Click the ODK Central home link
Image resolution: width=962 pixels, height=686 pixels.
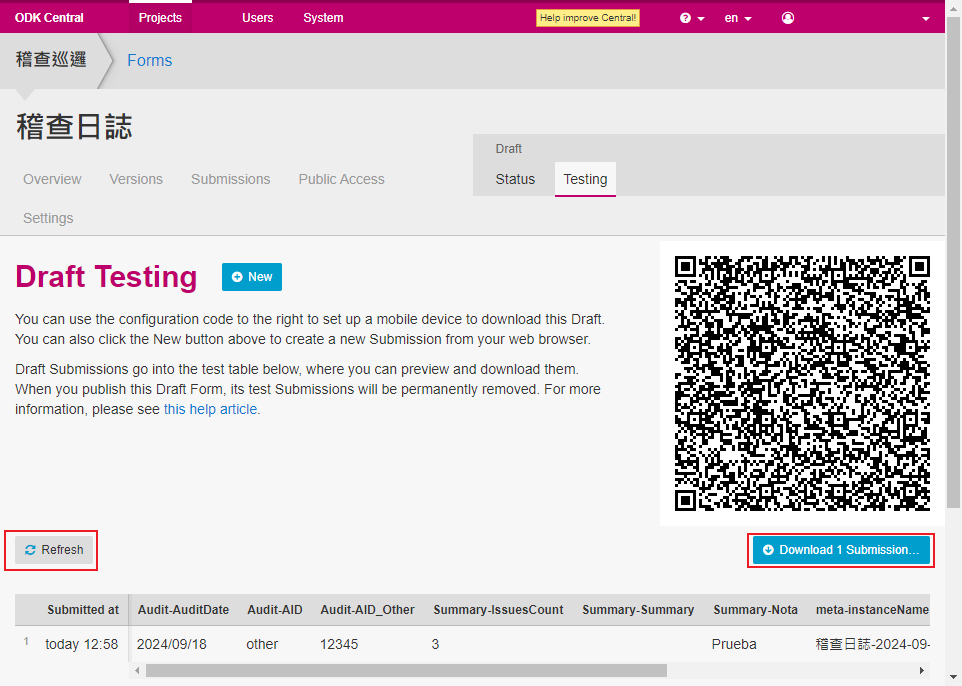(49, 18)
